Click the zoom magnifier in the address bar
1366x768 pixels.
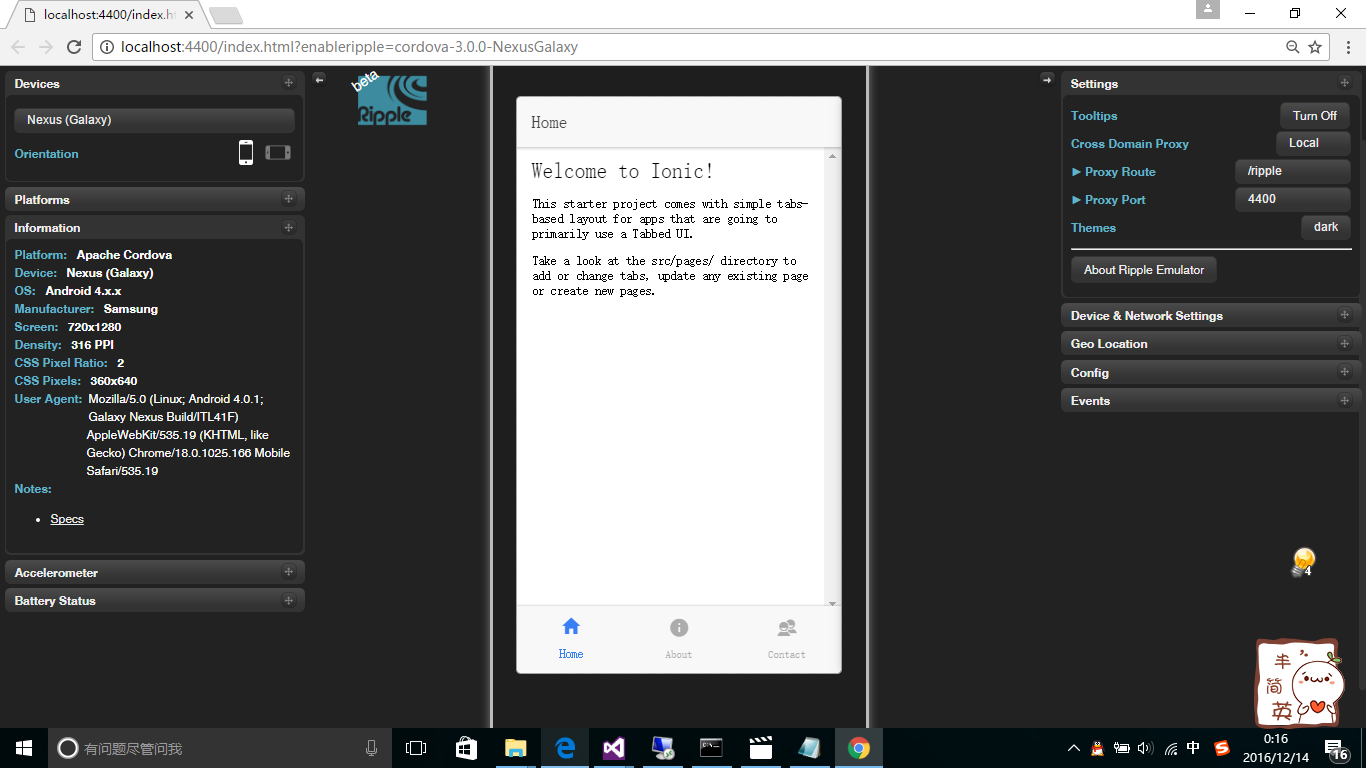[1293, 47]
